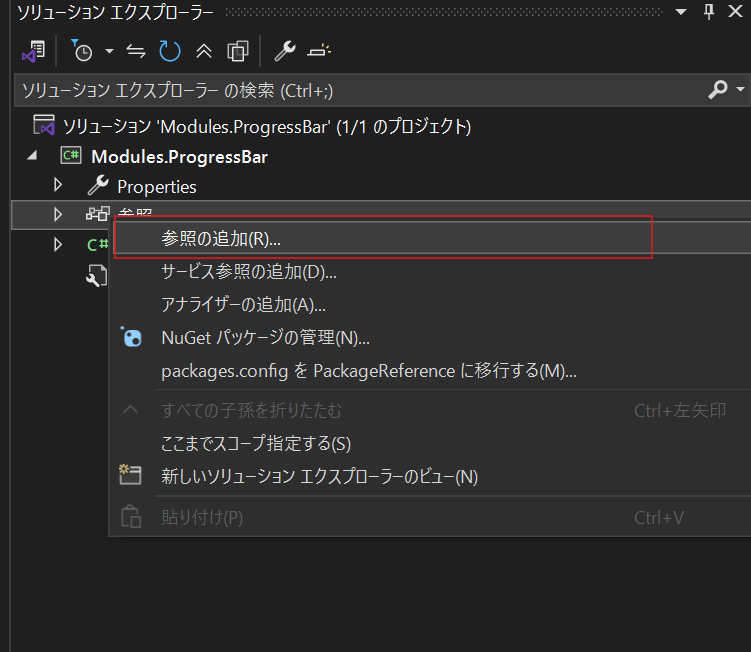Click the green C# file icon
The image size is (751, 652).
(x=97, y=245)
